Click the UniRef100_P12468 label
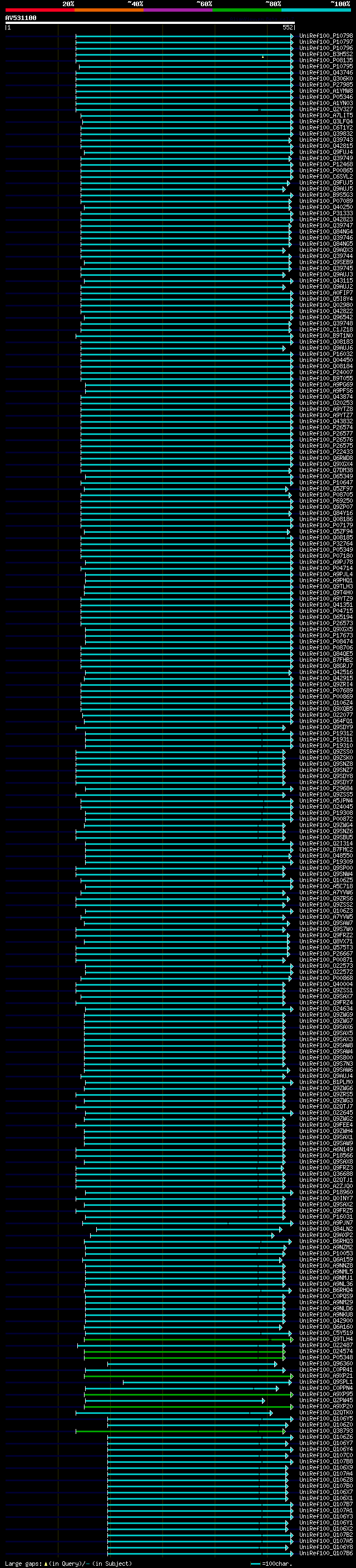Viewport: 356px width, 1568px height. pyautogui.click(x=326, y=164)
